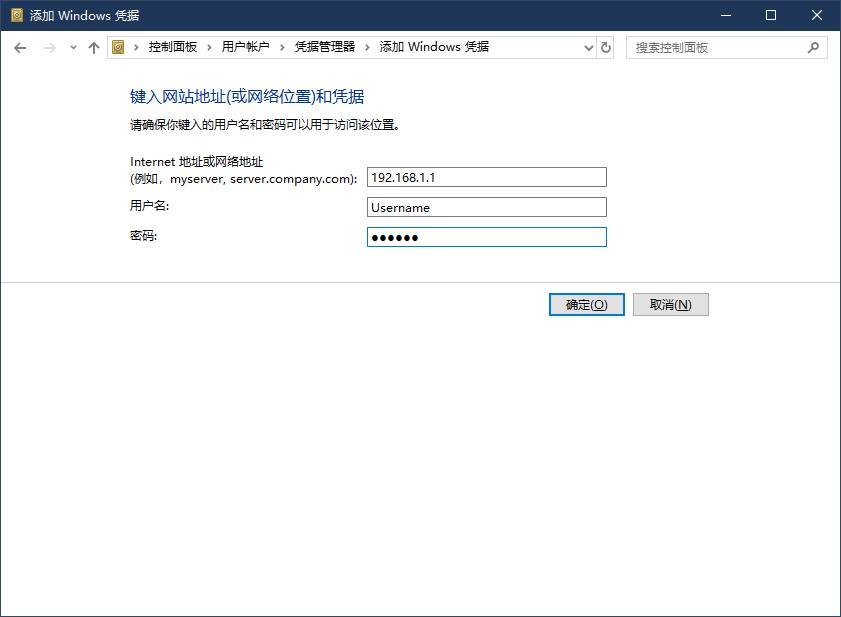
Task: Go up one level with the up arrow
Action: pos(94,48)
